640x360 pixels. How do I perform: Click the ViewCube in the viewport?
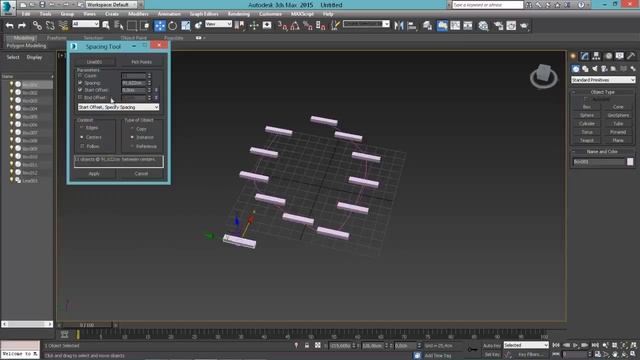coord(544,76)
